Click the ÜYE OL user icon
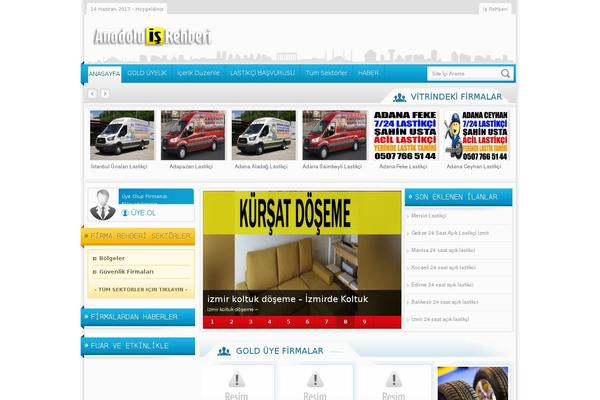This screenshot has height=400, width=600. coord(125,213)
